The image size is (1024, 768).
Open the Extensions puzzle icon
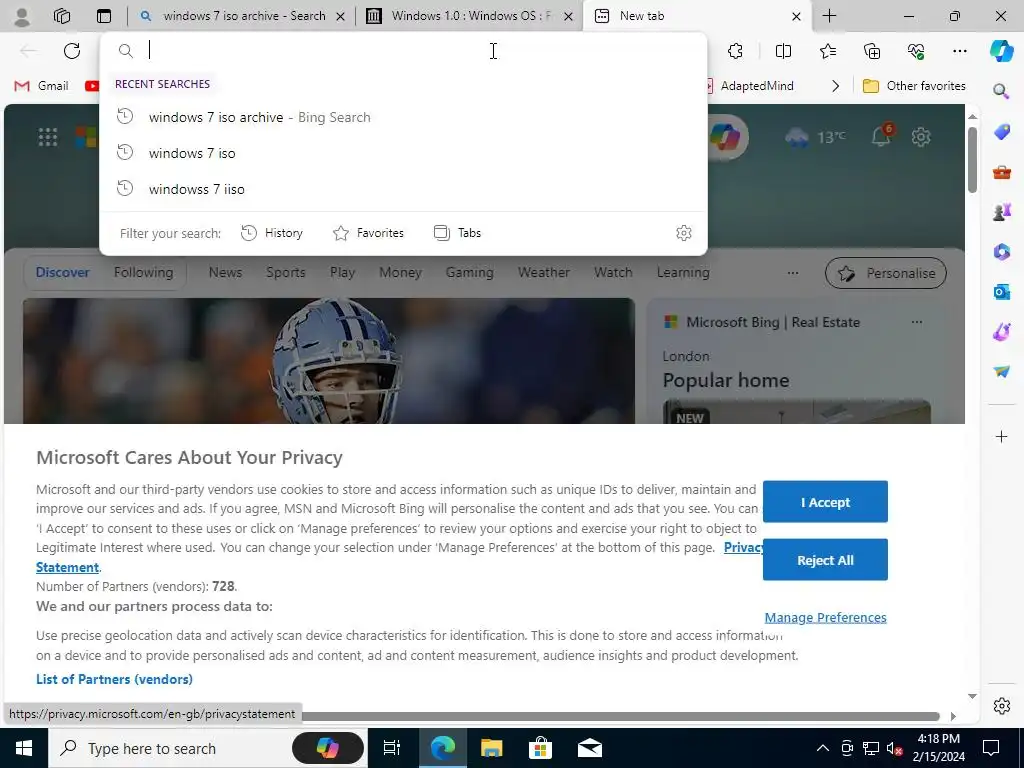click(735, 51)
